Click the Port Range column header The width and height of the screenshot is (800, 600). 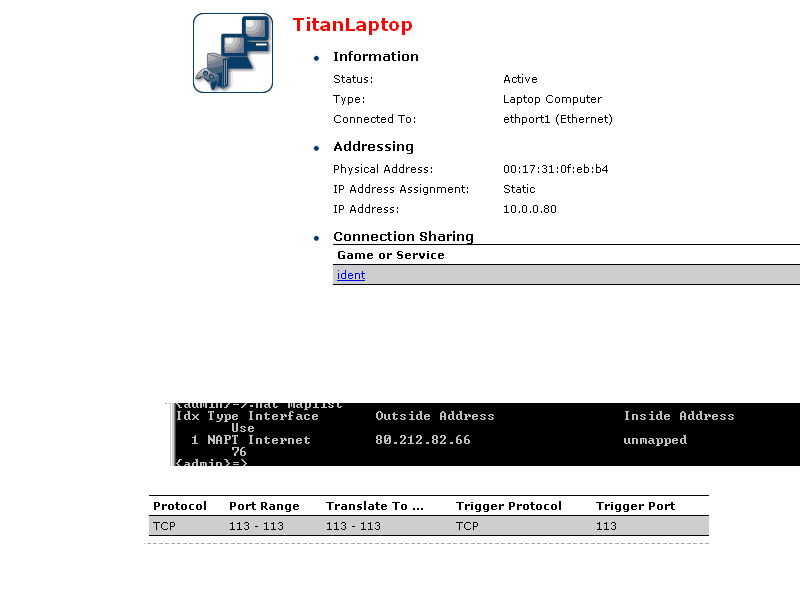264,506
